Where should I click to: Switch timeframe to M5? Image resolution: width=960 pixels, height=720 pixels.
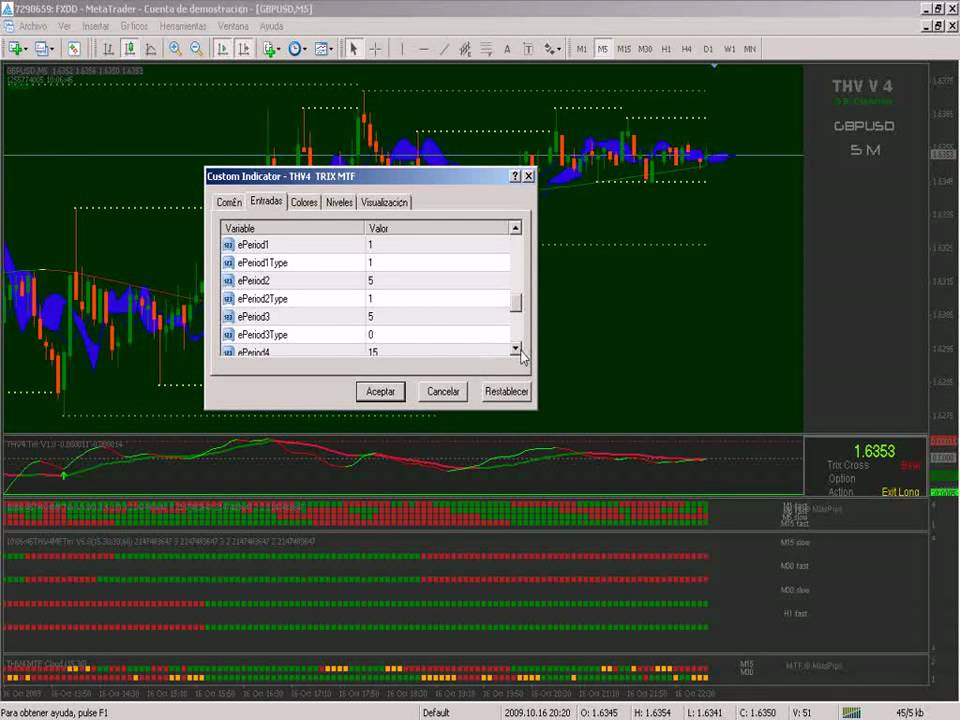pyautogui.click(x=602, y=49)
